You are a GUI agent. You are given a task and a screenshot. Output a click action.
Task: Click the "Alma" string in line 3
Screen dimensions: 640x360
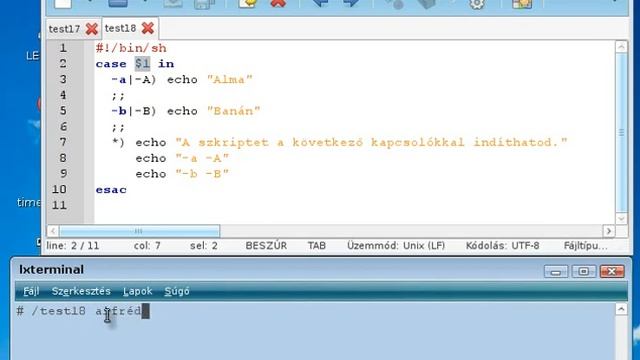(230, 80)
